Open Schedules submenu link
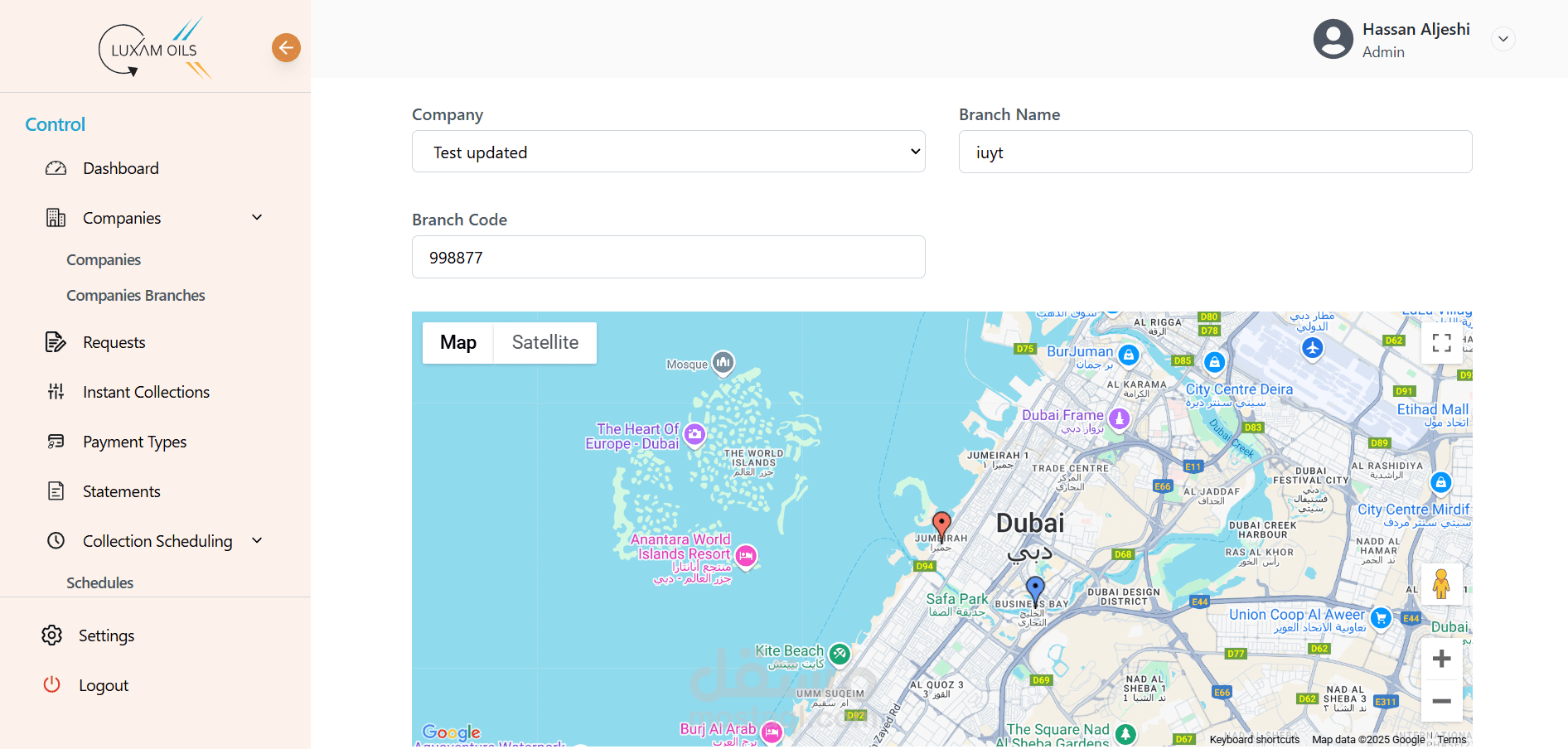Viewport: 1568px width, 749px height. click(100, 582)
